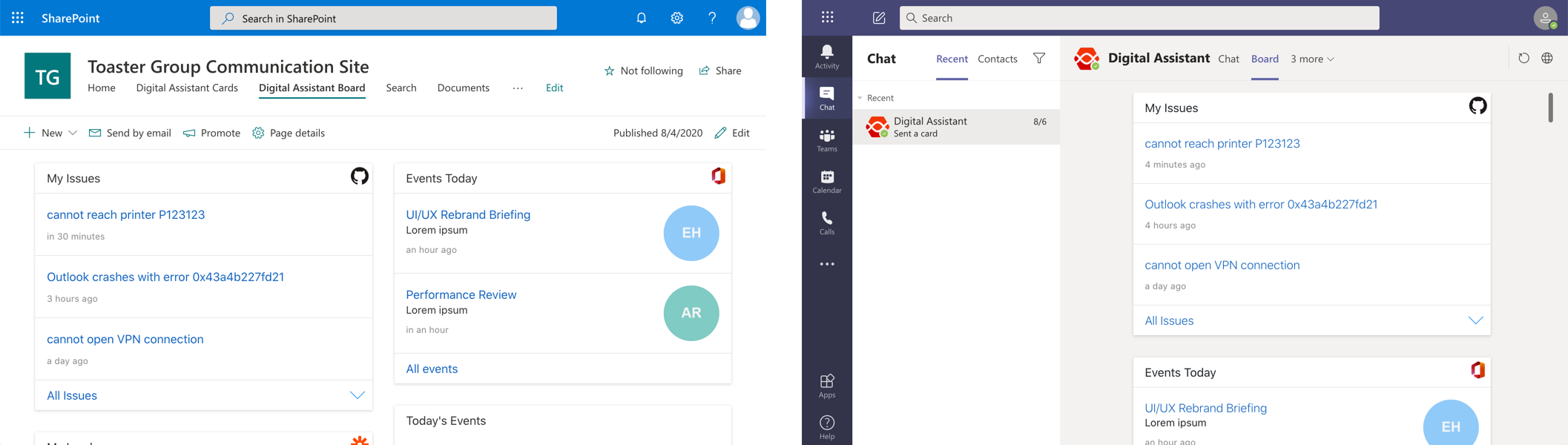Viewport: 1568px width, 445px height.
Task: Select Chat in Teams sidebar
Action: point(827,98)
